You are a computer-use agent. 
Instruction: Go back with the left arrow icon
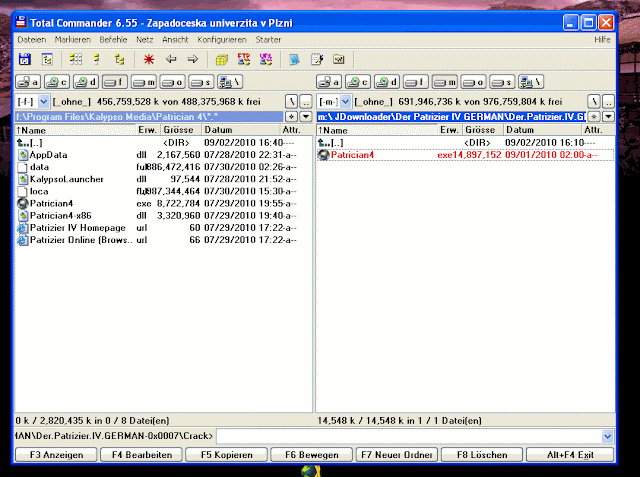pos(171,60)
